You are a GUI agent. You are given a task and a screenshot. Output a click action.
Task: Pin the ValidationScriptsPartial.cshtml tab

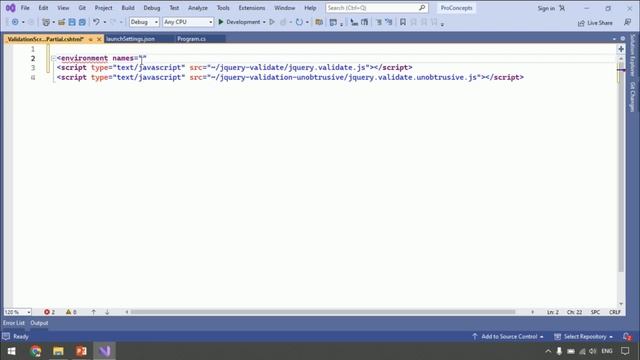pos(91,39)
